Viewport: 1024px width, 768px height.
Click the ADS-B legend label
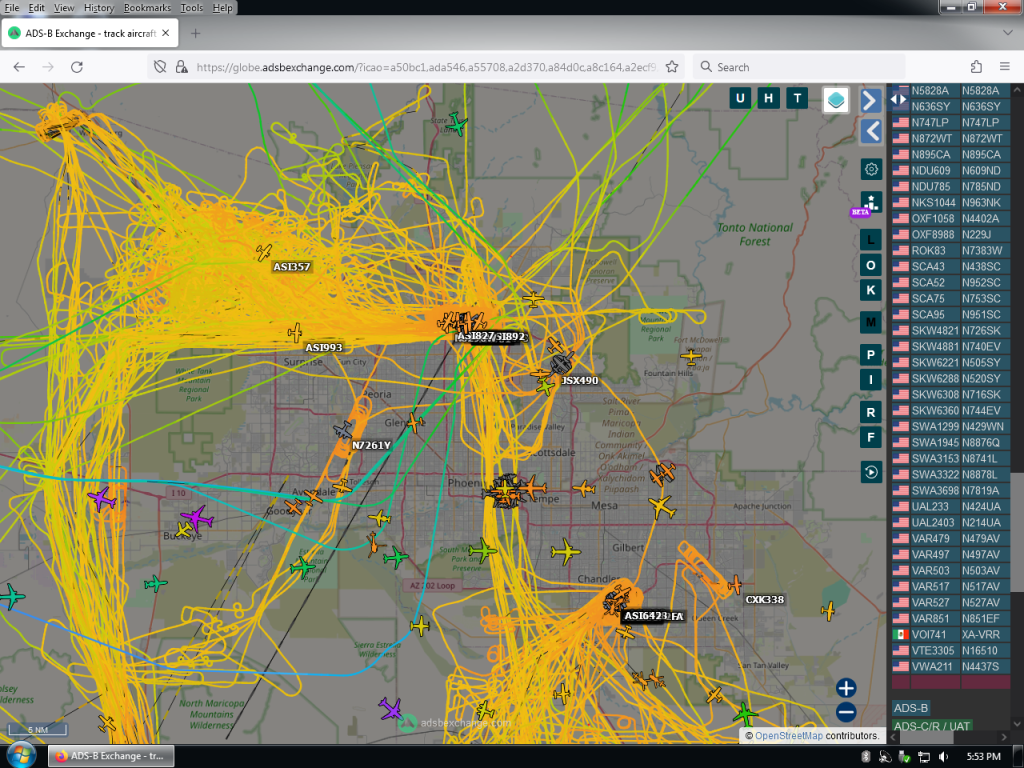point(910,708)
